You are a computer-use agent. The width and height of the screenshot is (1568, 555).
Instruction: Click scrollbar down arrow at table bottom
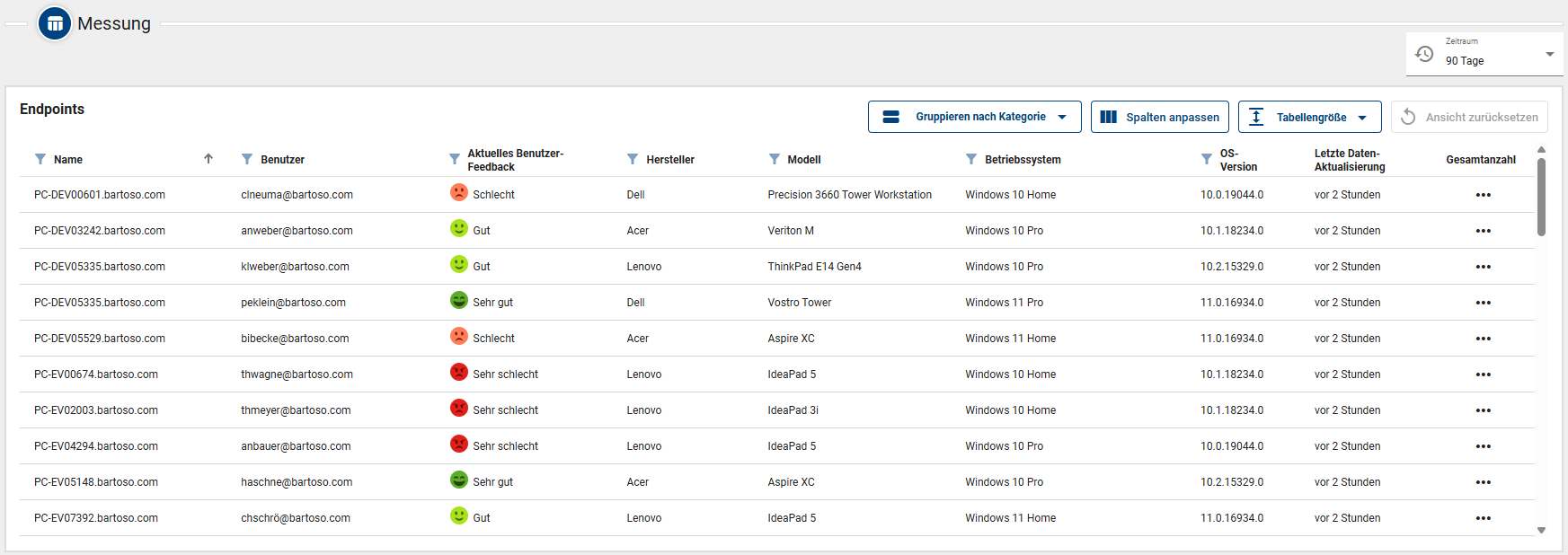1541,530
